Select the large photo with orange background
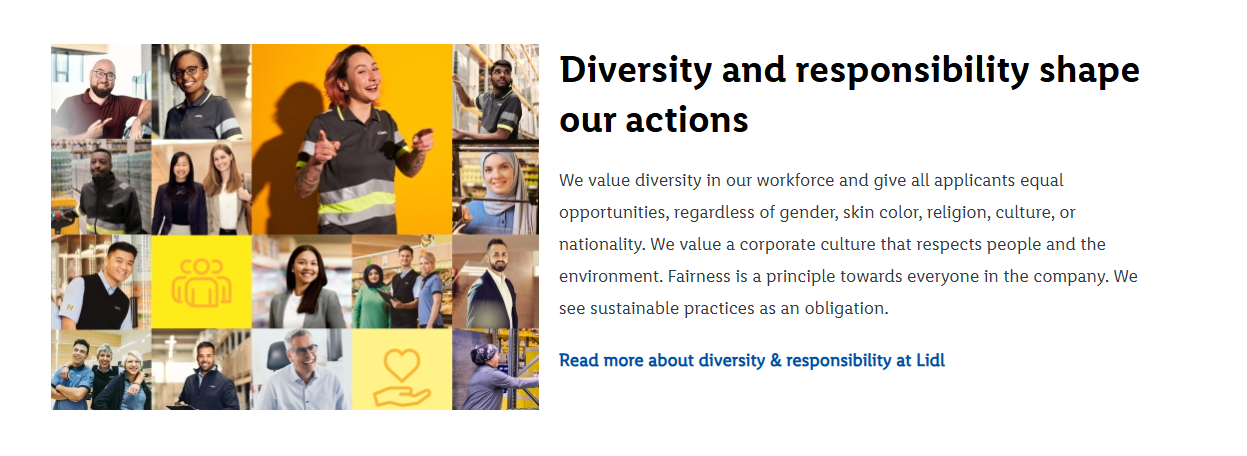The image size is (1247, 456). pos(351,139)
